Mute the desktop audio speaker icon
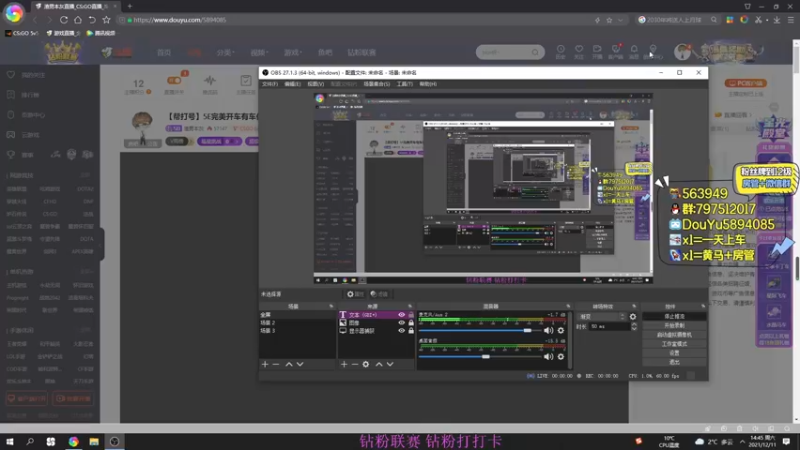The image size is (800, 450). coord(548,357)
